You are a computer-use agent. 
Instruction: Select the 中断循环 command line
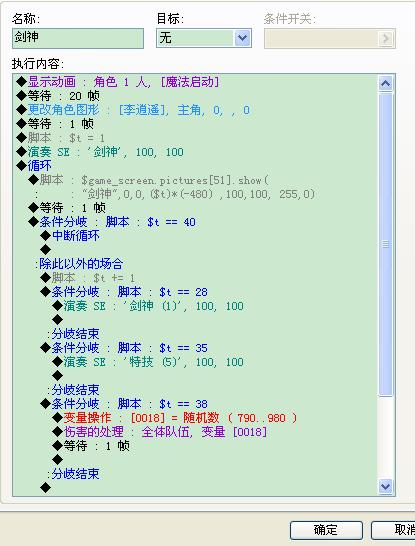coord(70,236)
